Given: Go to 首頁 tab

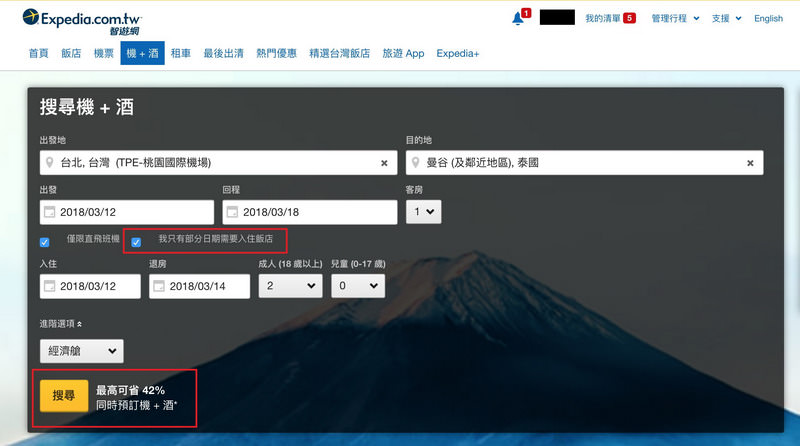Looking at the screenshot, I should click(x=38, y=53).
